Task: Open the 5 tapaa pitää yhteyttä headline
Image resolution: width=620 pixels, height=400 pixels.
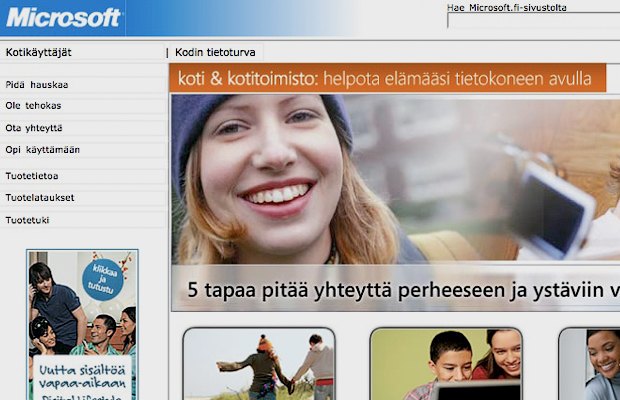Action: point(400,290)
